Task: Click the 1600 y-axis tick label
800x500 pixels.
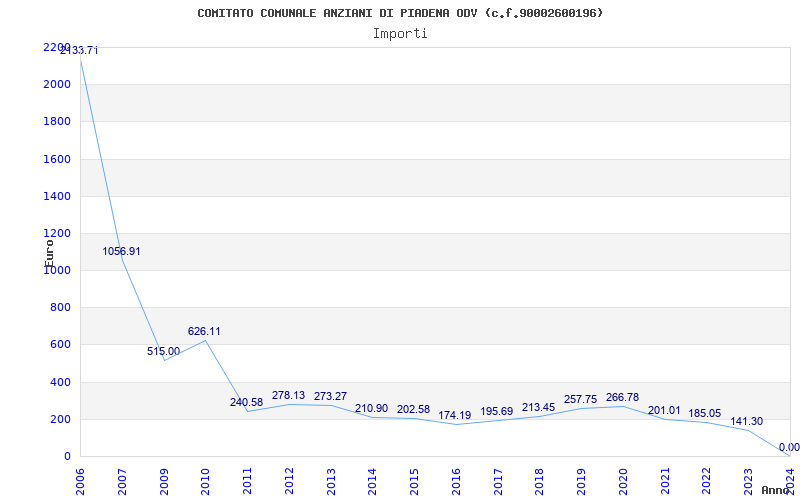Action: (x=57, y=159)
